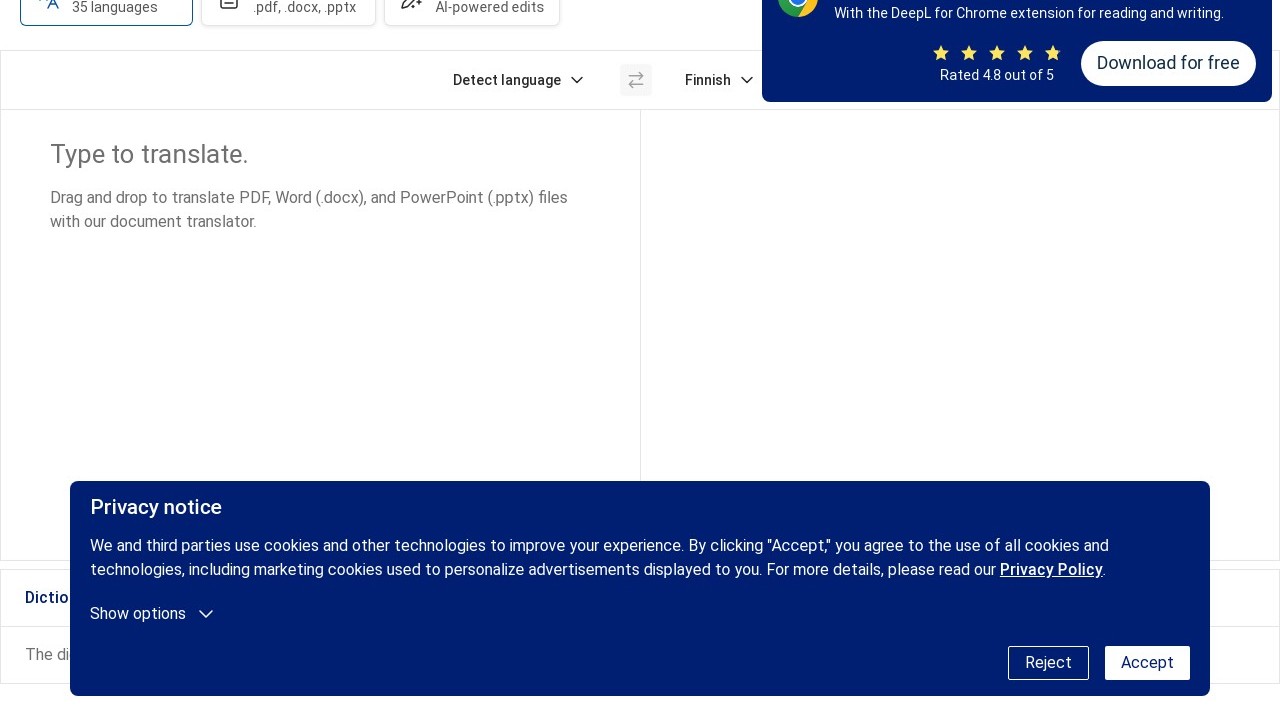Switch to the 35 languages text tab
The width and height of the screenshot is (1280, 720).
tap(114, 8)
